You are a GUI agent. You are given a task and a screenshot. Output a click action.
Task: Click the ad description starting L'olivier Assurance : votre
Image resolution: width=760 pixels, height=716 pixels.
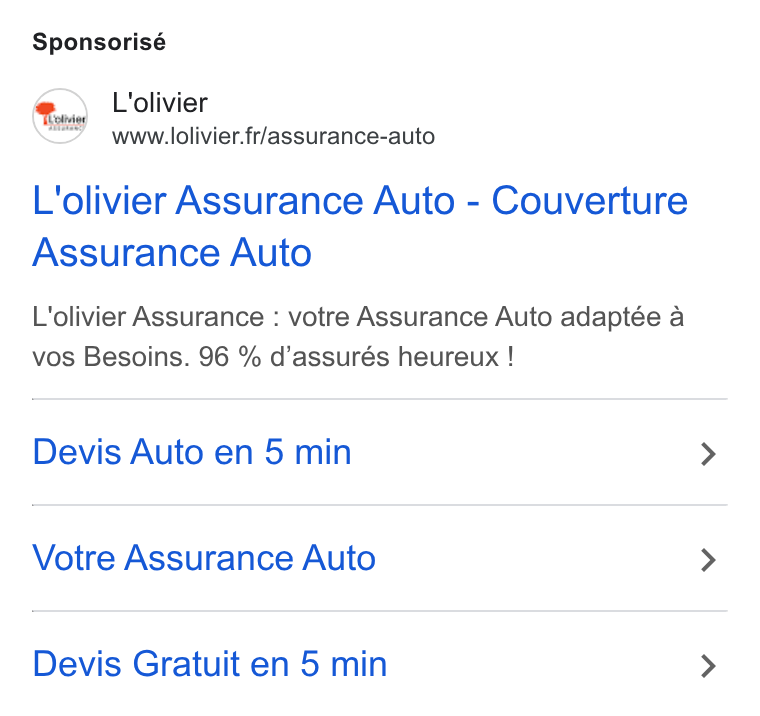[358, 337]
